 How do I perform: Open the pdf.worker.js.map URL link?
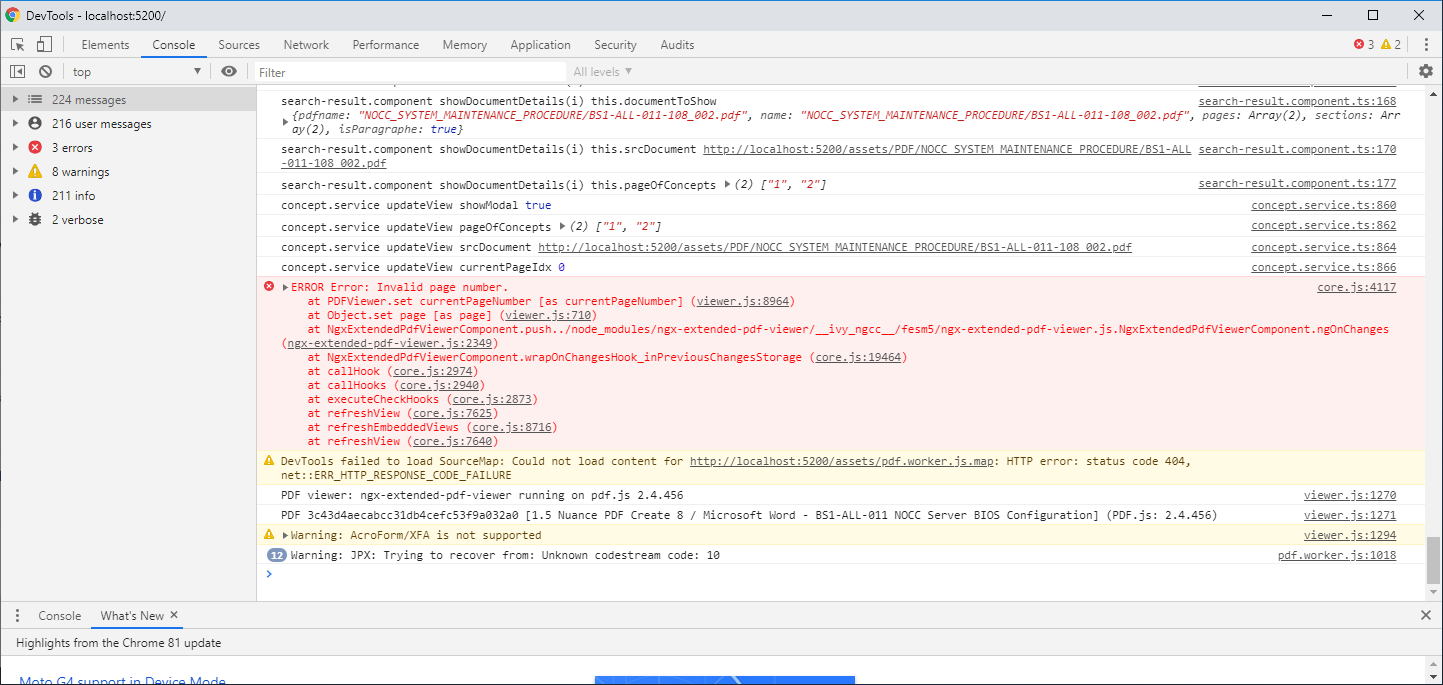coord(842,461)
